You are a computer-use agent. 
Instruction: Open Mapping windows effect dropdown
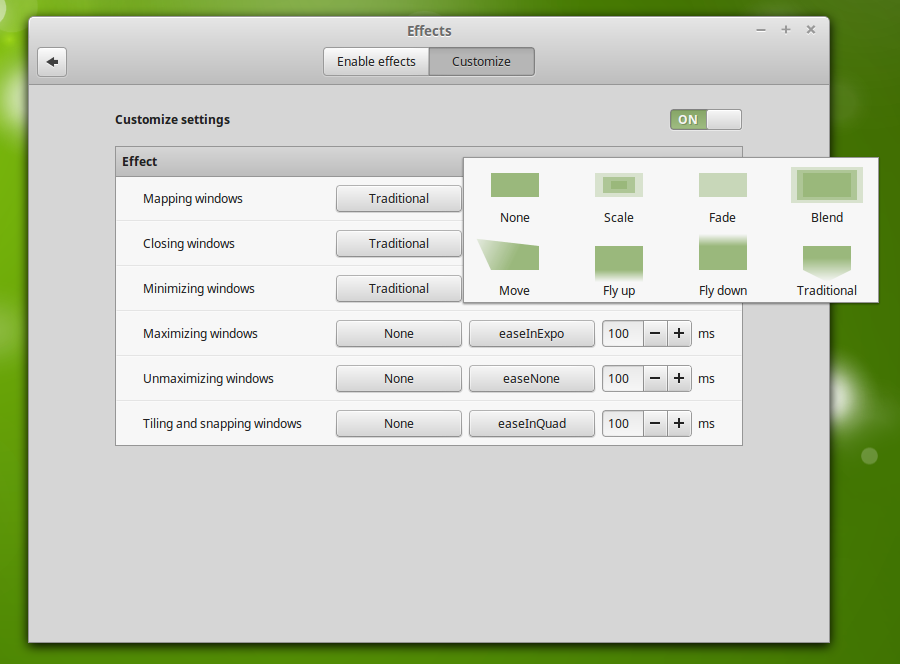[398, 199]
